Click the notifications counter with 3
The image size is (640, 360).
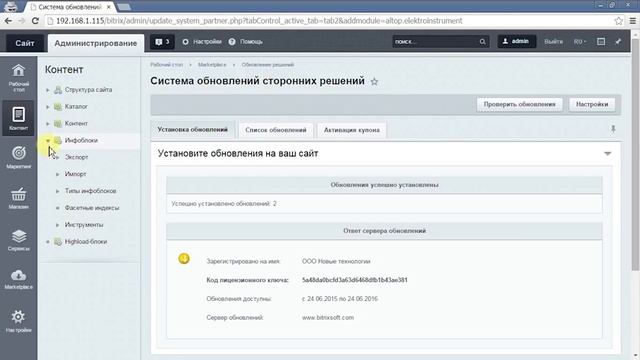point(162,42)
